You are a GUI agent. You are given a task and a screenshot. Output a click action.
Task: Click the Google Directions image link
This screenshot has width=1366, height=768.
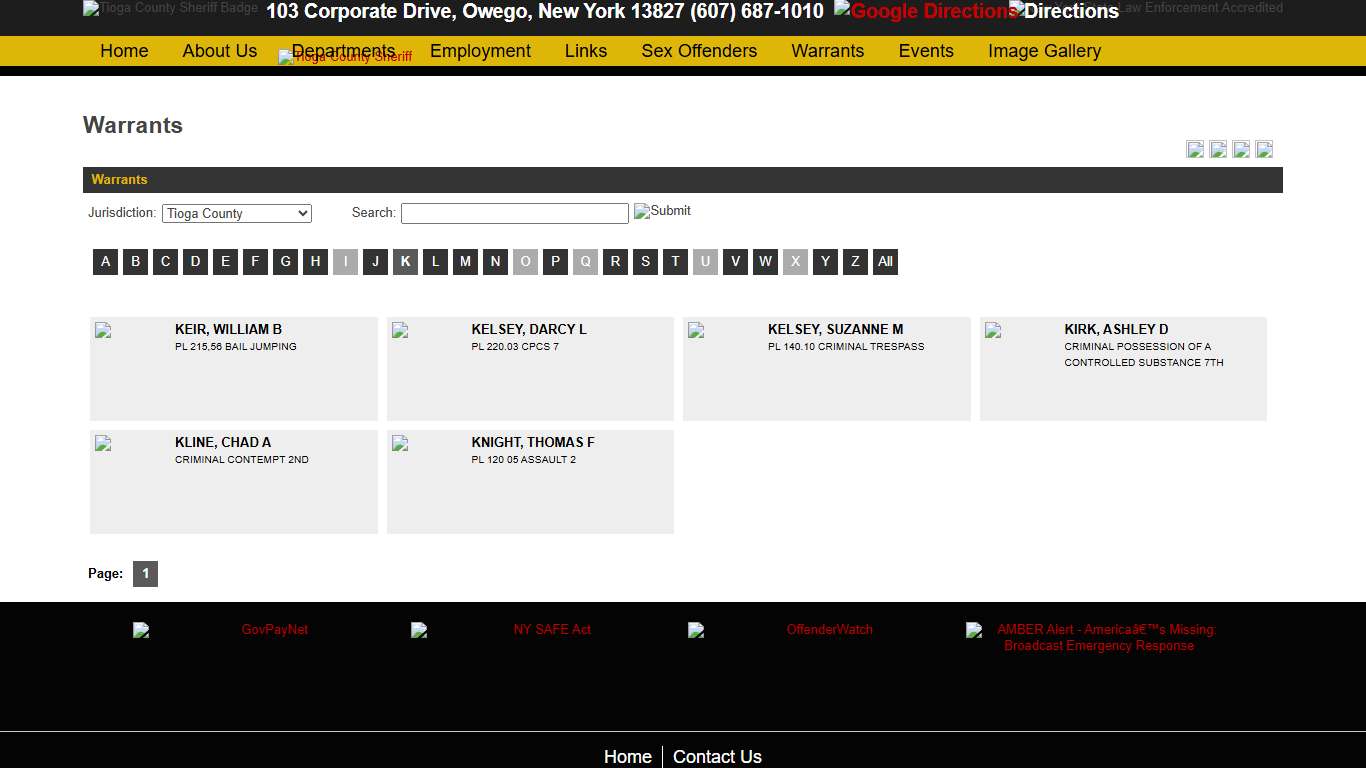925,12
